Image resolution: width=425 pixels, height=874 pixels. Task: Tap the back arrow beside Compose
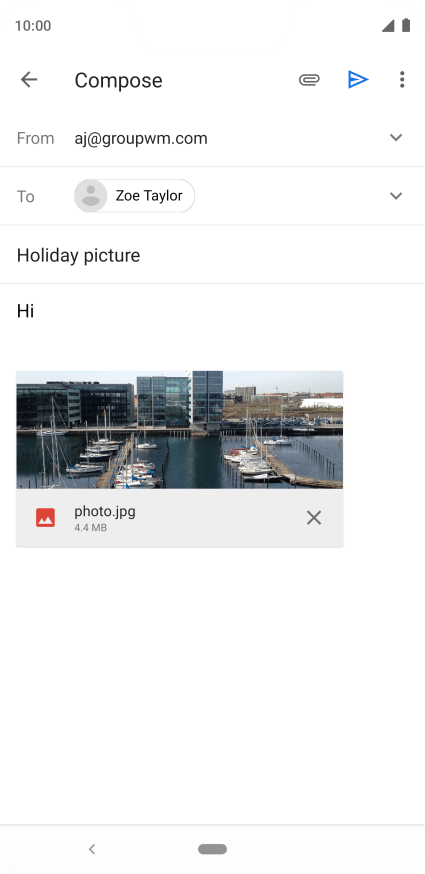[29, 80]
